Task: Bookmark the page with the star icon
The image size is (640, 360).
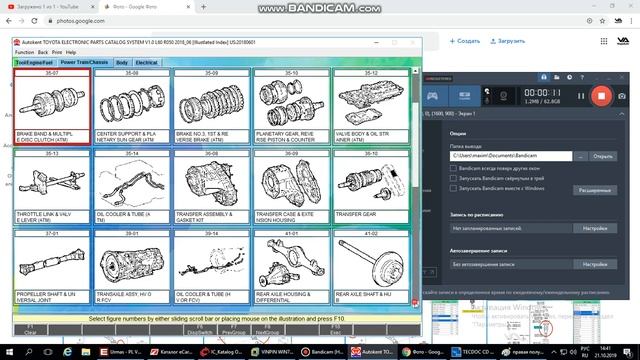Action: click(x=602, y=21)
